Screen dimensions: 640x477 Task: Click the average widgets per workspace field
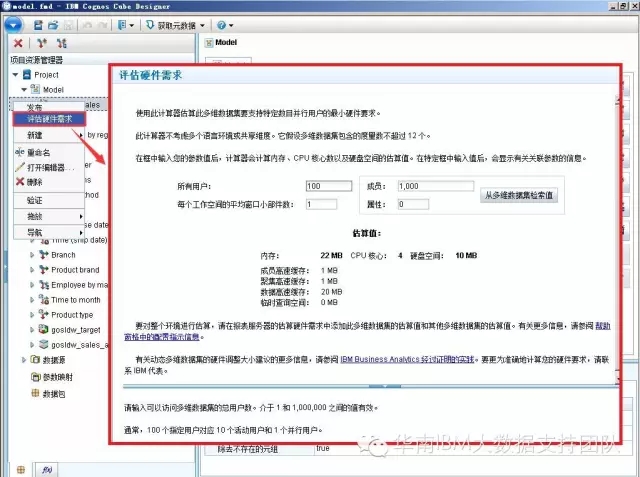coord(321,204)
